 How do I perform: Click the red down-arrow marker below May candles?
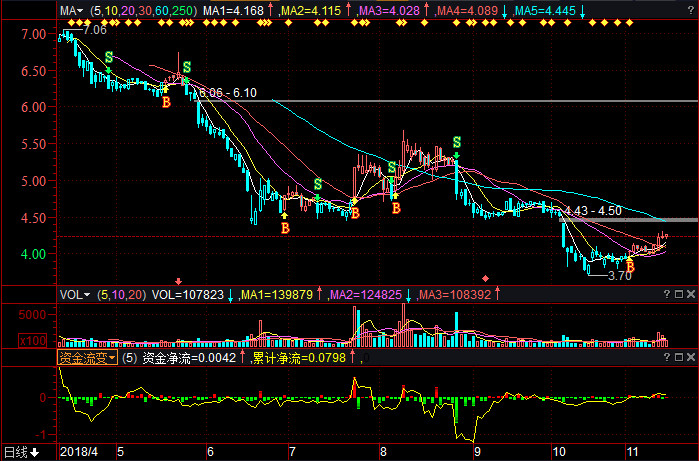click(179, 280)
